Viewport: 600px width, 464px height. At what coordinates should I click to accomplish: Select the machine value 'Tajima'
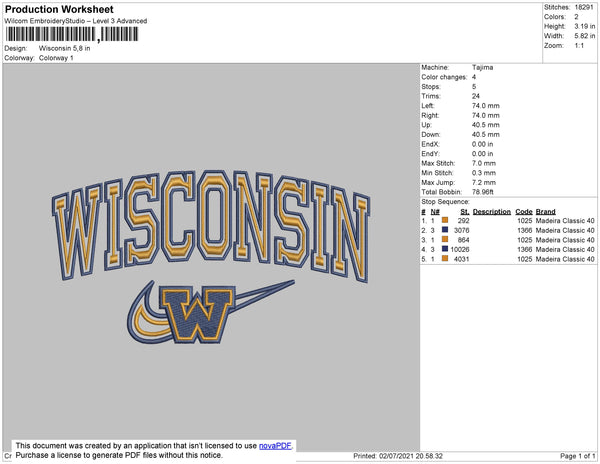[x=483, y=67]
